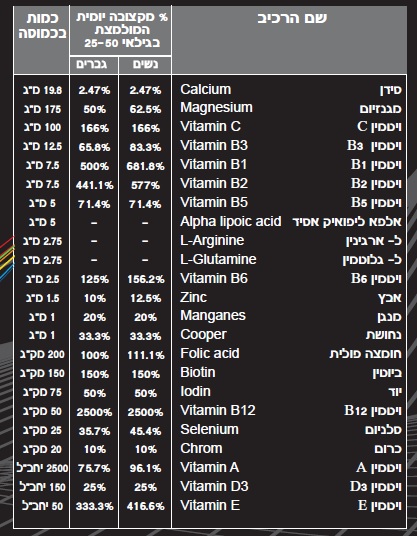Click the Alpha lipoic acid label

pos(231,222)
